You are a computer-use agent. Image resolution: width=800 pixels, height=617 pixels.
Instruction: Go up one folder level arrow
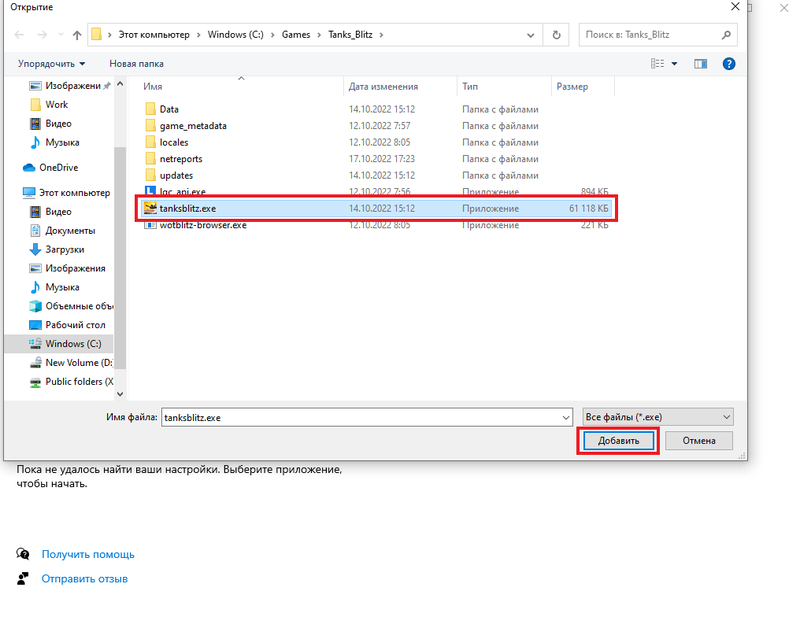click(77, 35)
